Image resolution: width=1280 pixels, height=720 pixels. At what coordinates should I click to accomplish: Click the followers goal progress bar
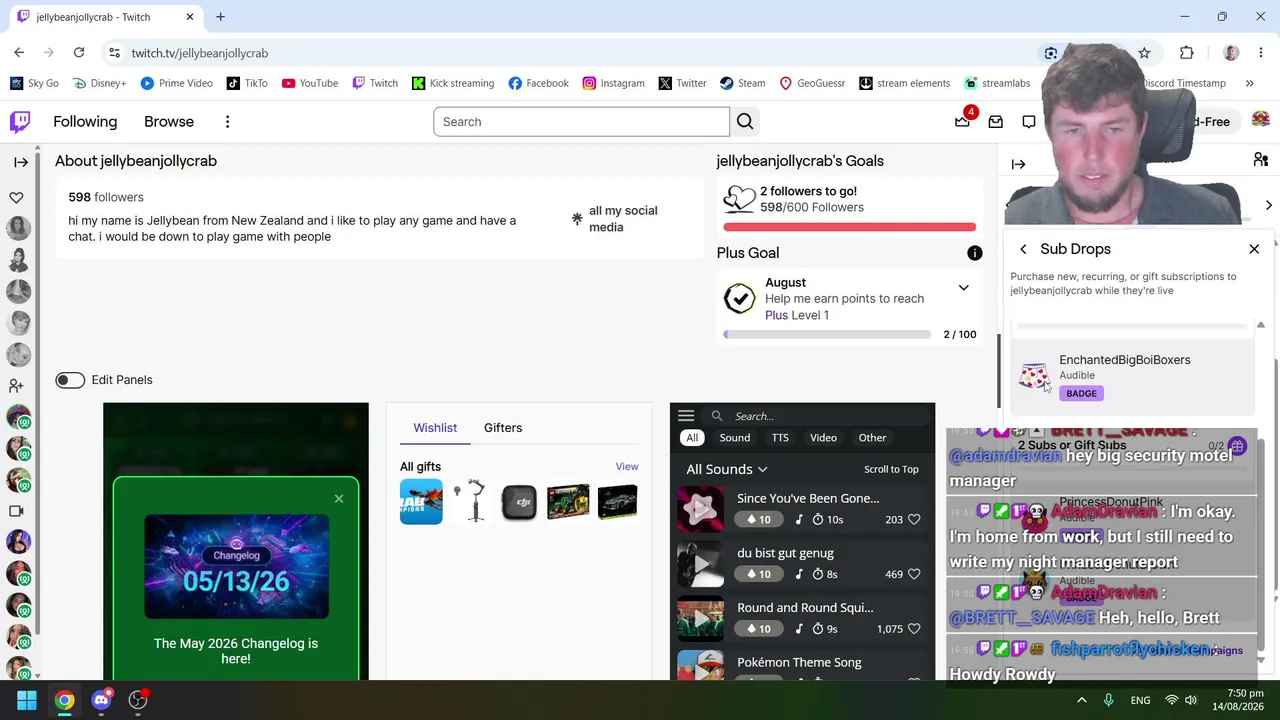[849, 228]
